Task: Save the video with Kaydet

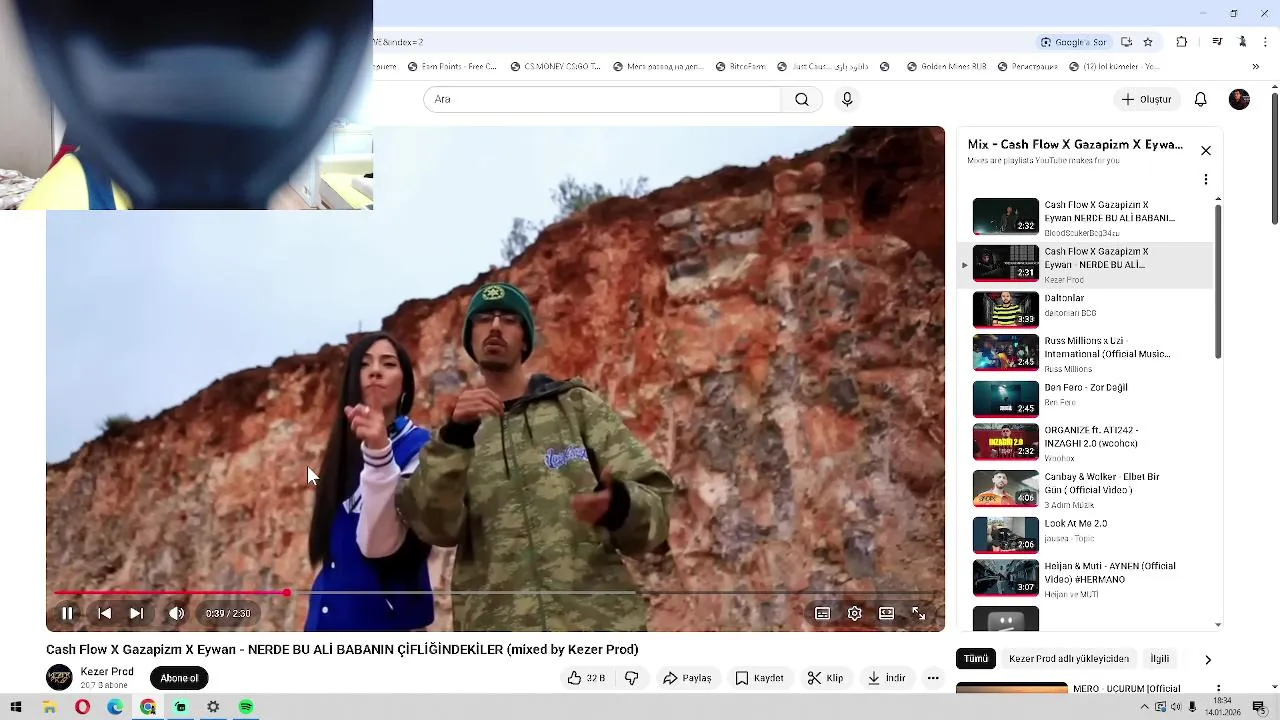Action: [759, 678]
